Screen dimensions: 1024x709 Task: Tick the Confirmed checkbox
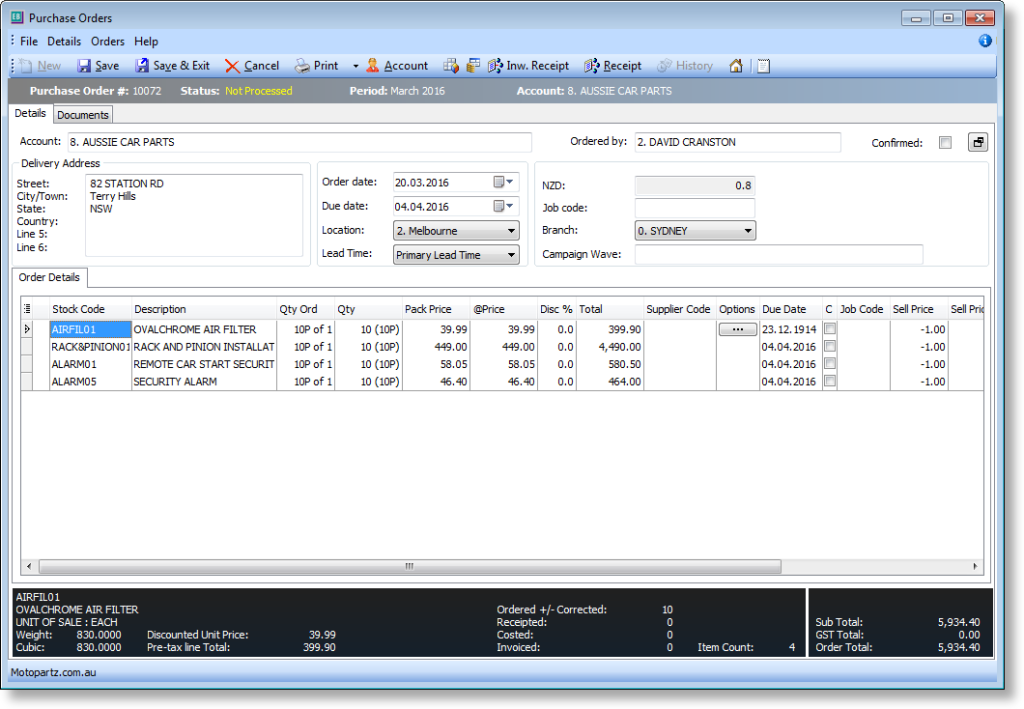pyautogui.click(x=945, y=142)
